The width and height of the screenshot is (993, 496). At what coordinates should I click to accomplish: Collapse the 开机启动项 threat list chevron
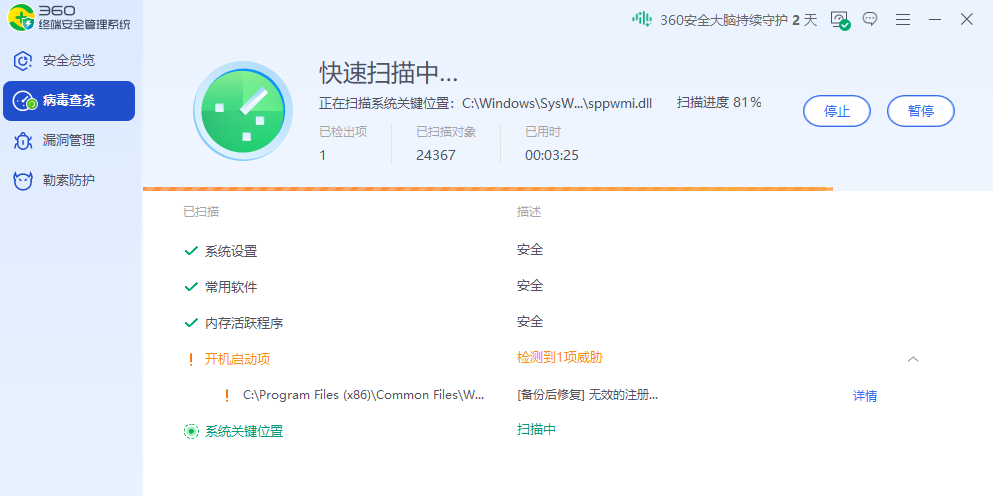[x=913, y=359]
